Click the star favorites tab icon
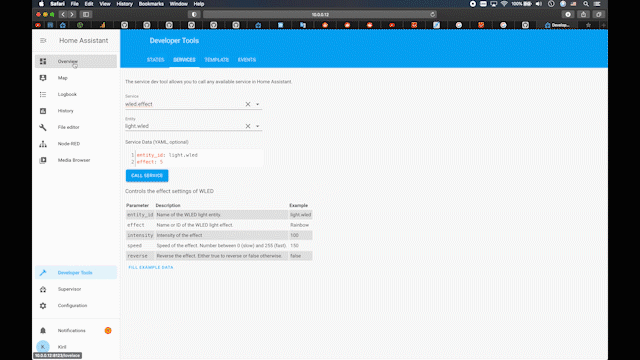This screenshot has width=640, height=360. pyautogui.click(x=588, y=25)
